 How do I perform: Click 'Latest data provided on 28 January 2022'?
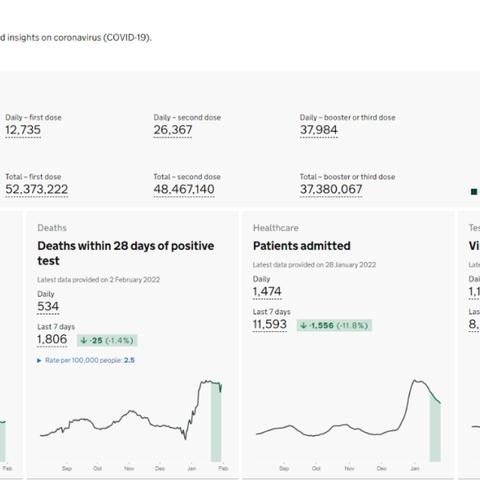(314, 265)
